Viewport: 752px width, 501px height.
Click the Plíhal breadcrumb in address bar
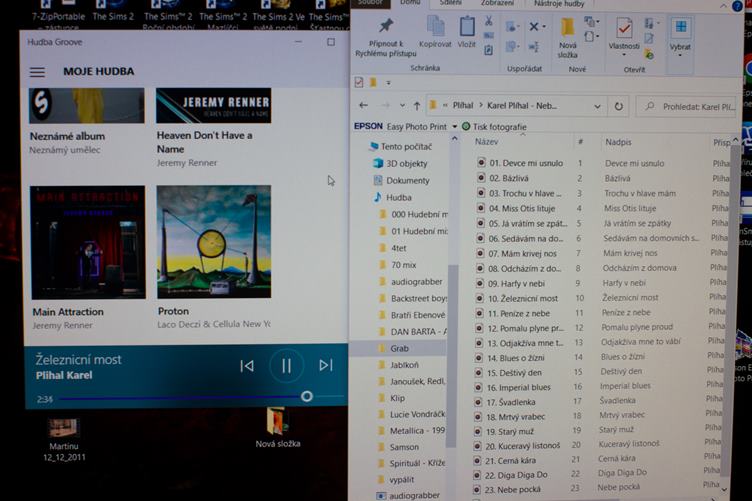(463, 105)
